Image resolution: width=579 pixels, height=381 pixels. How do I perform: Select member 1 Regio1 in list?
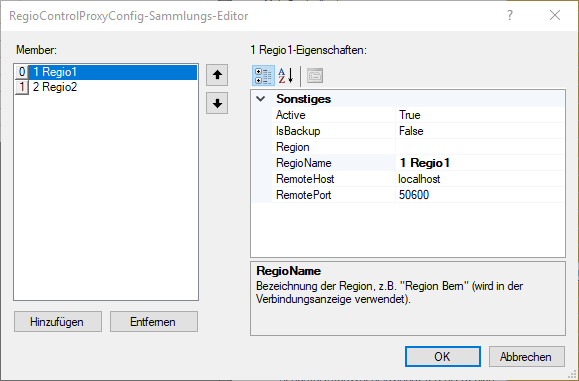pos(113,72)
